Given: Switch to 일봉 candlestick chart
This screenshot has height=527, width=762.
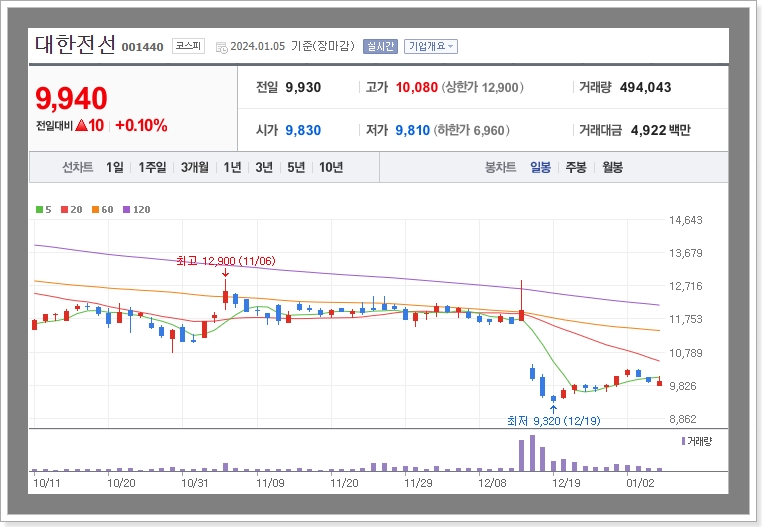Looking at the screenshot, I should (x=540, y=167).
